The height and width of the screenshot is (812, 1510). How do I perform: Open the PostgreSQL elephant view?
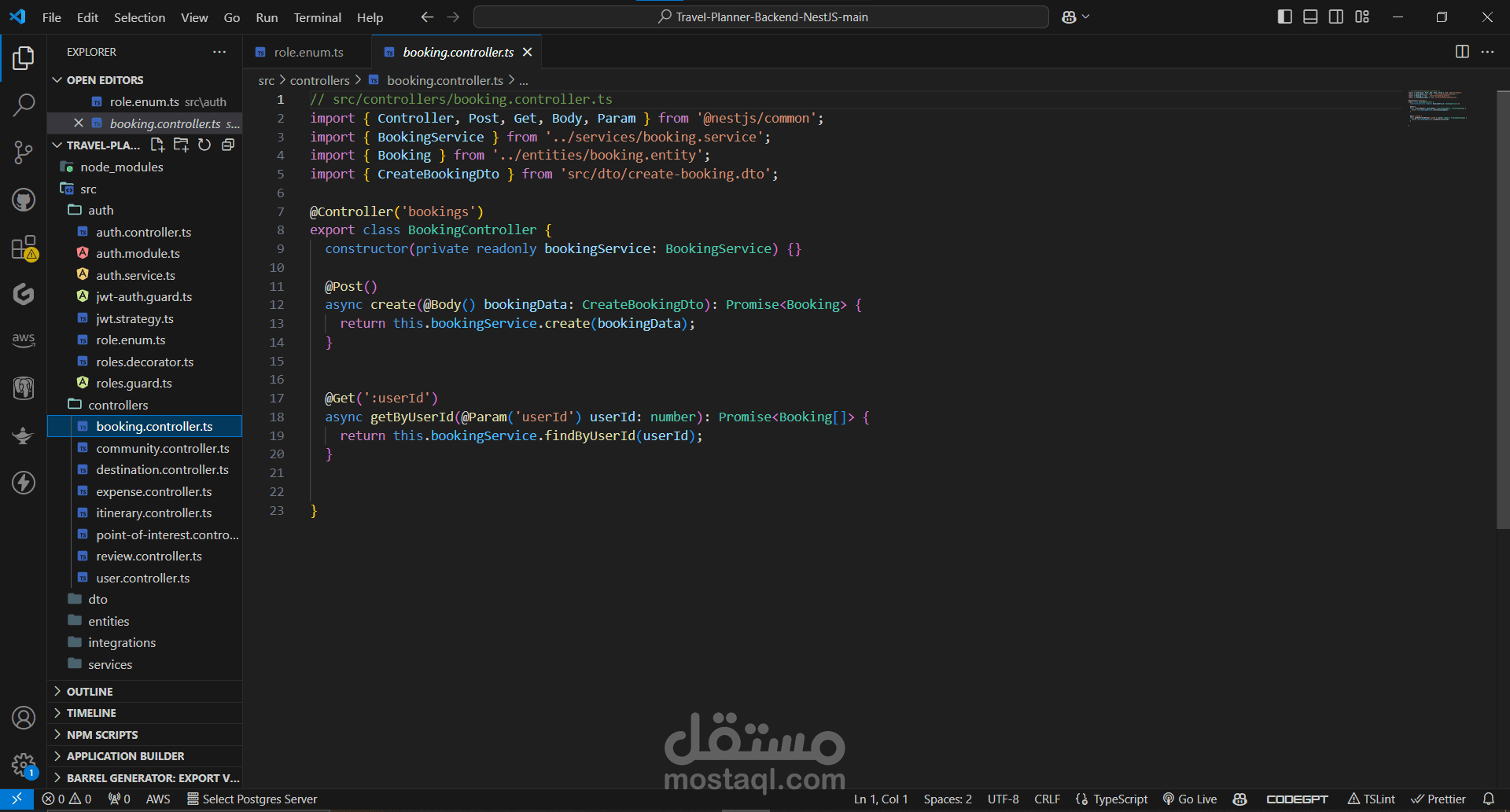pos(24,388)
